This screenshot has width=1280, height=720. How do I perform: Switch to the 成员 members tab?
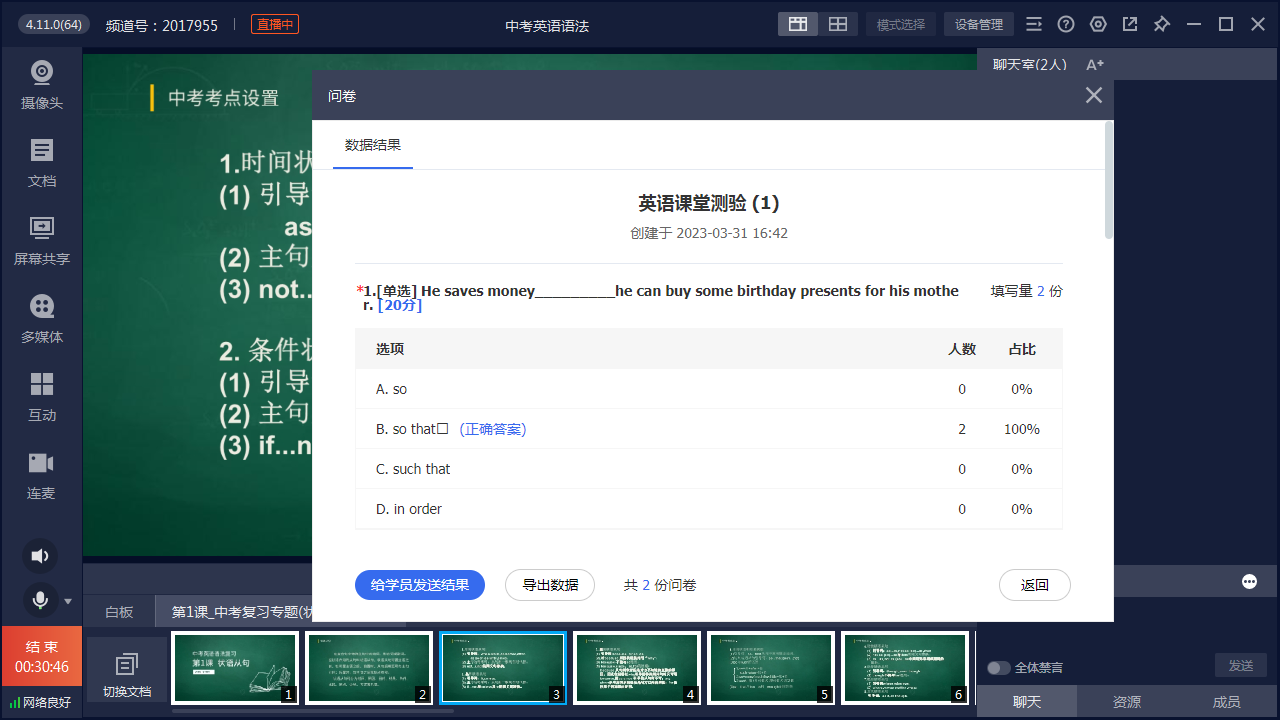pos(1226,702)
